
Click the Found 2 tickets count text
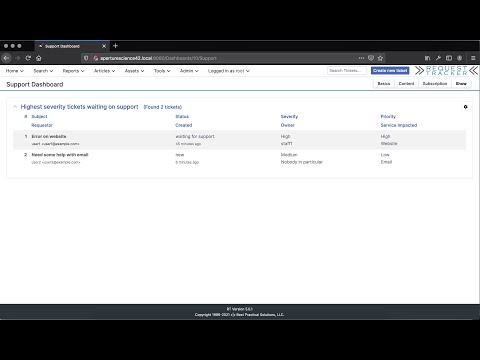tap(163, 107)
